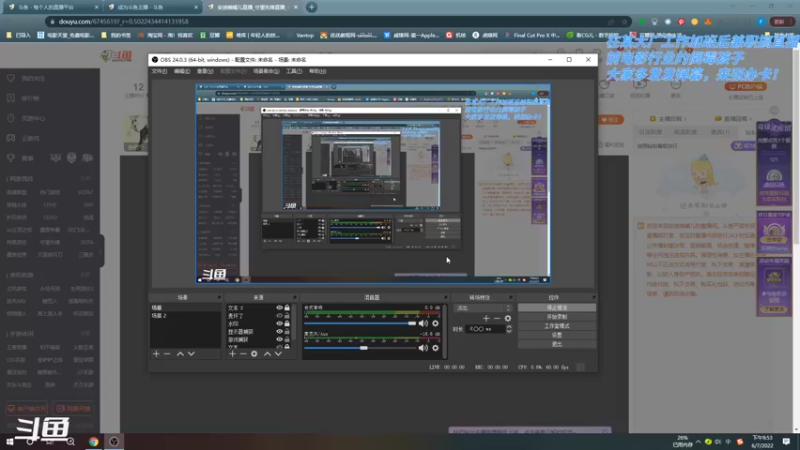Open the 场景集合(S) menu in OBS
800x450 pixels.
(x=266, y=71)
